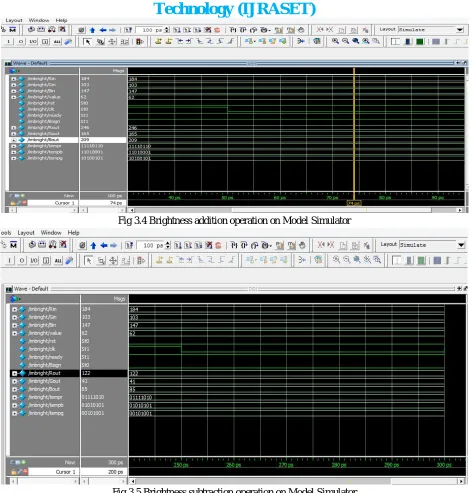Expand the /imbright/value signal in Fig 3.5 wave list

[15, 333]
